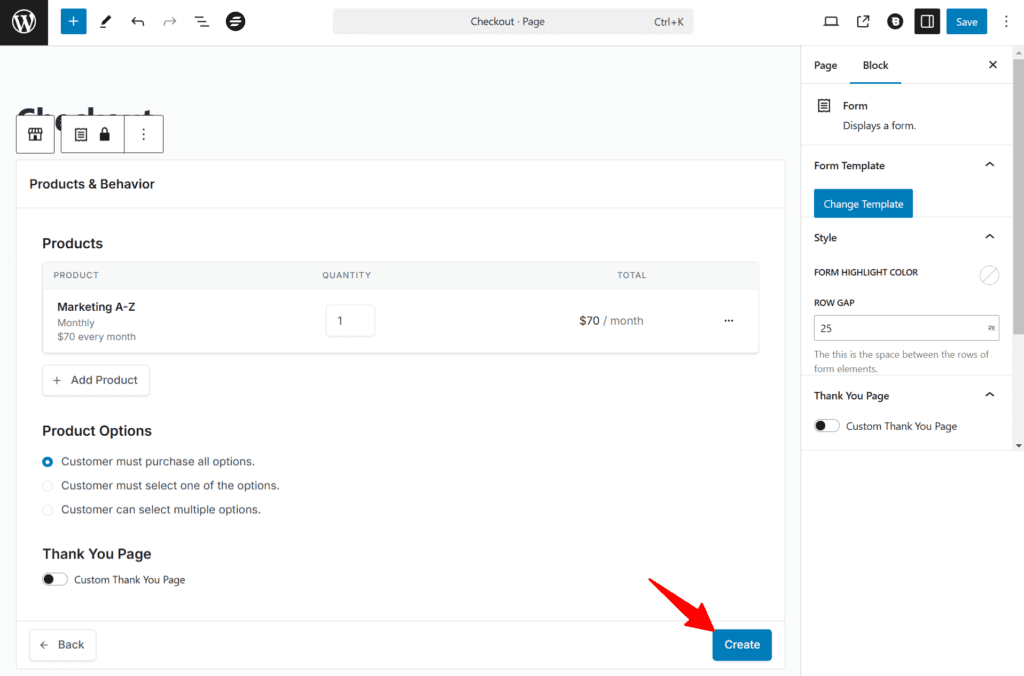Select 'Customer can select multiple options'
This screenshot has height=676, width=1024.
[48, 510]
